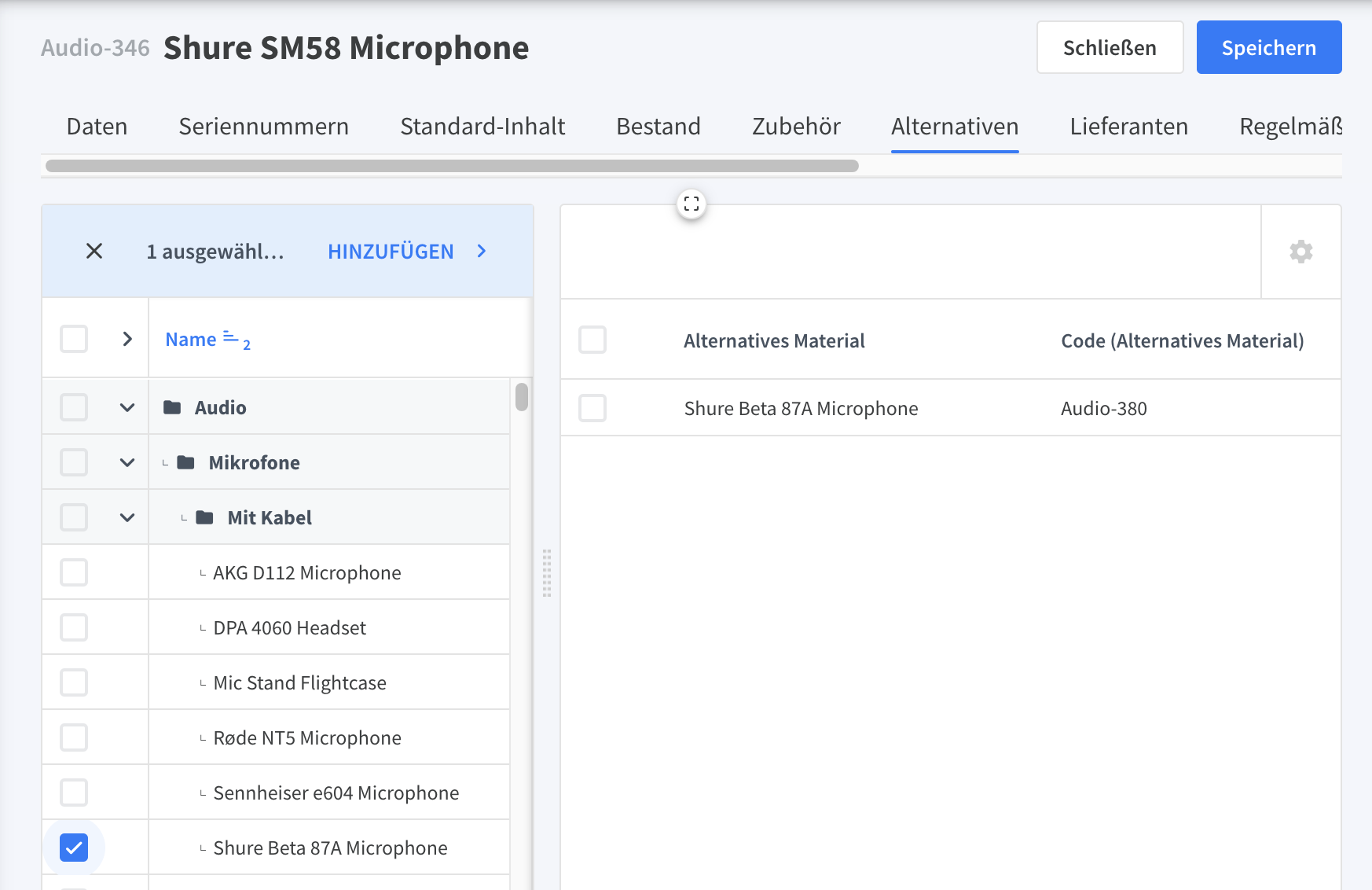Click the panel divider drag handle
1372x890 pixels.
547,573
